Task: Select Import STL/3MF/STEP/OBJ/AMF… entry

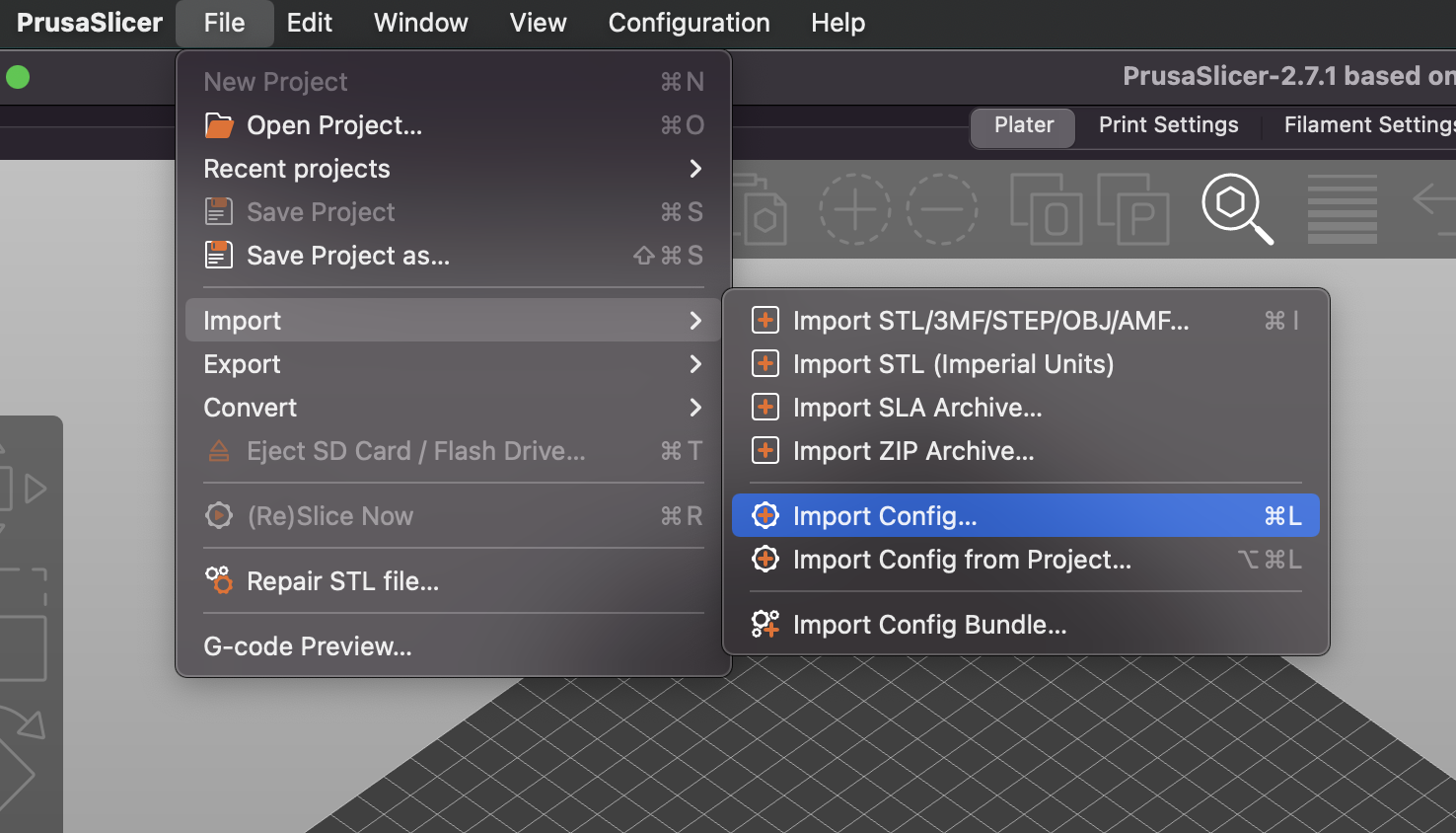Action: [x=1026, y=321]
